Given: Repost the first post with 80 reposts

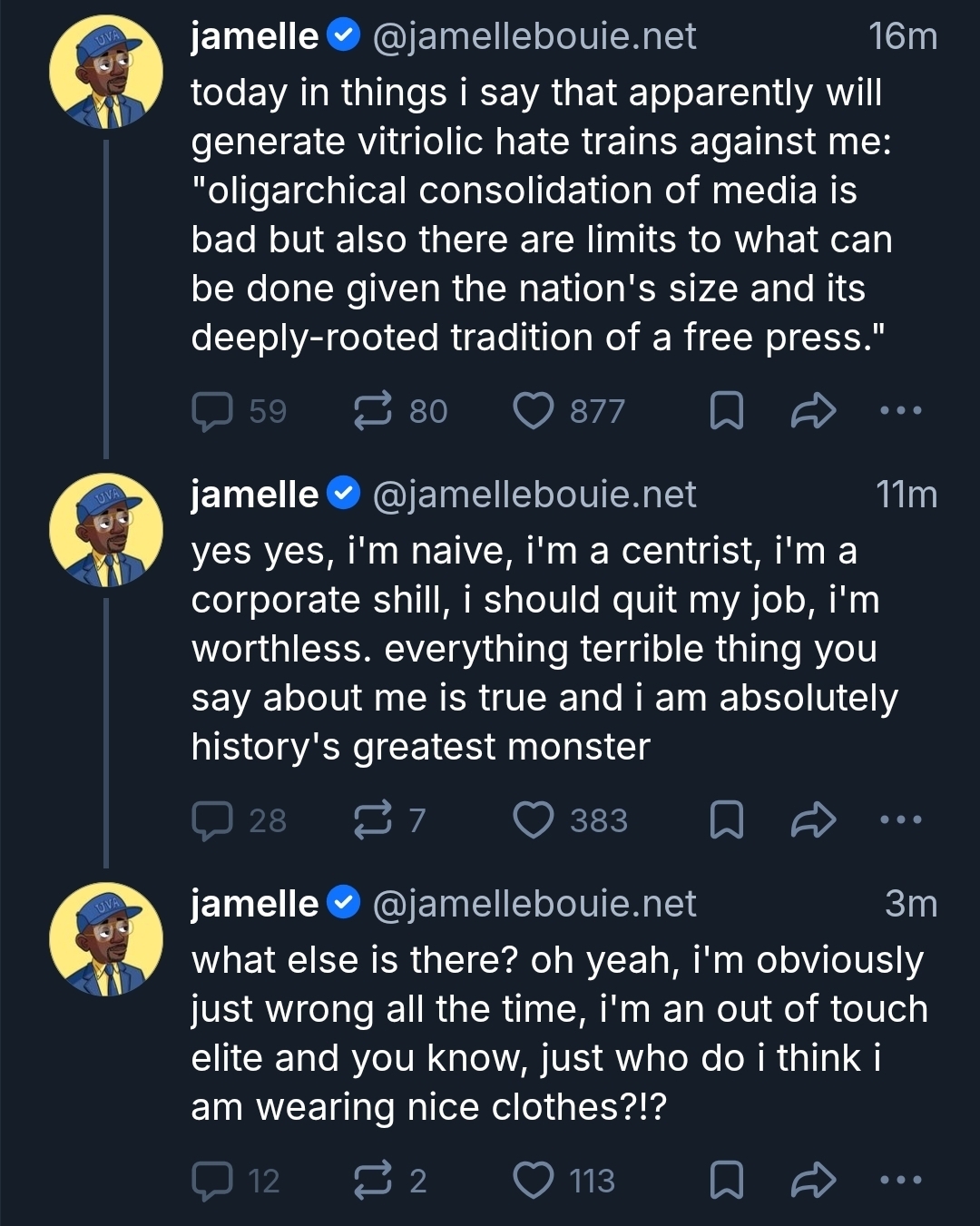Looking at the screenshot, I should coord(373,411).
